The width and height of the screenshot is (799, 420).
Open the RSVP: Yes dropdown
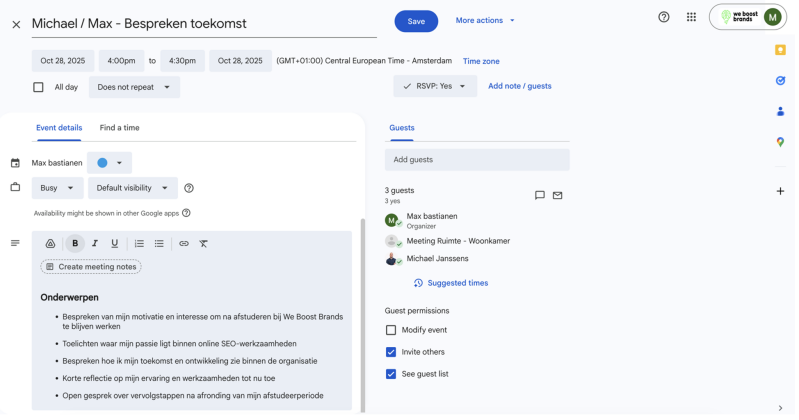tap(435, 86)
